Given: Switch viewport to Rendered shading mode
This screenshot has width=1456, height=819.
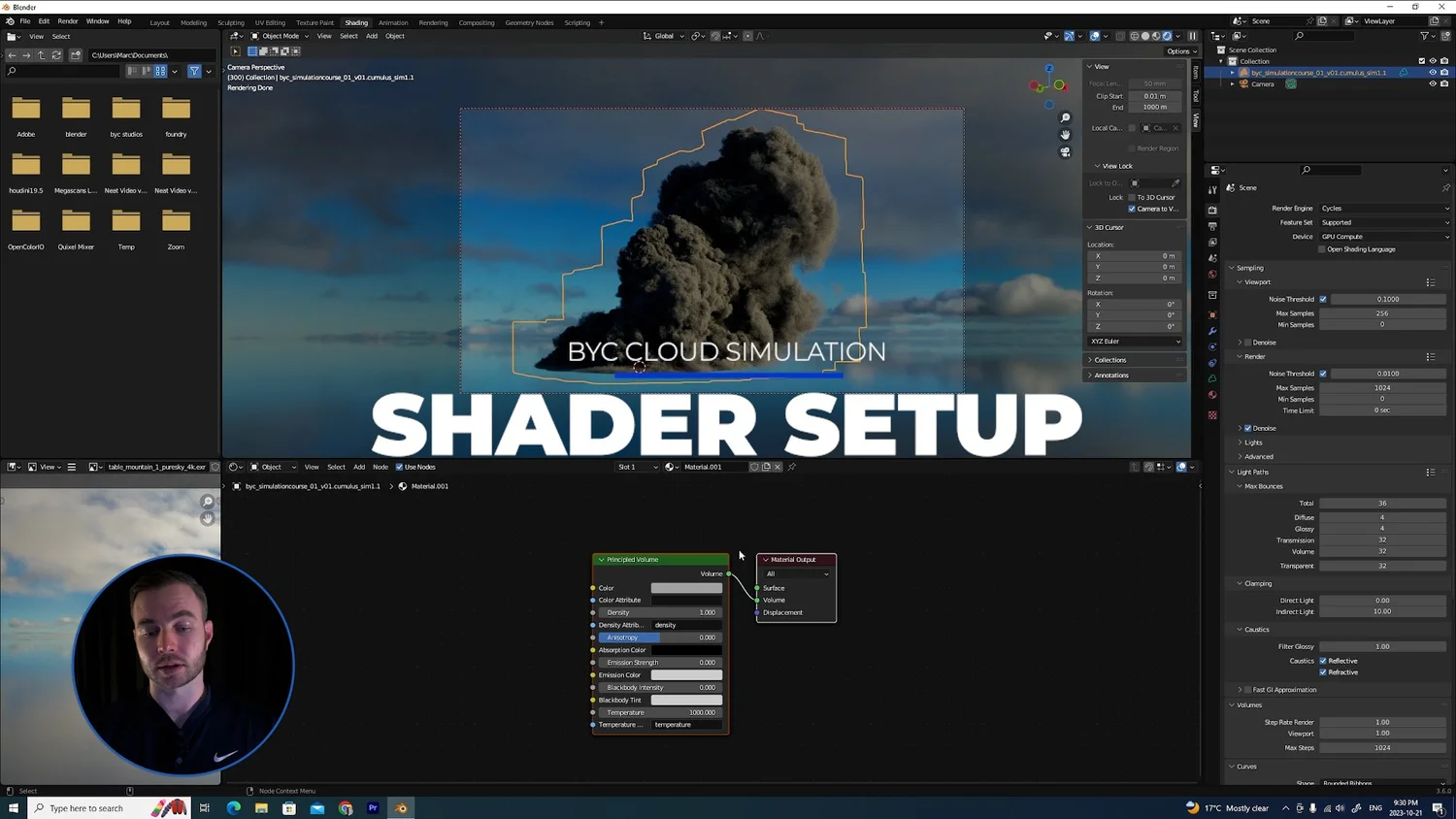Looking at the screenshot, I should click(x=1167, y=36).
